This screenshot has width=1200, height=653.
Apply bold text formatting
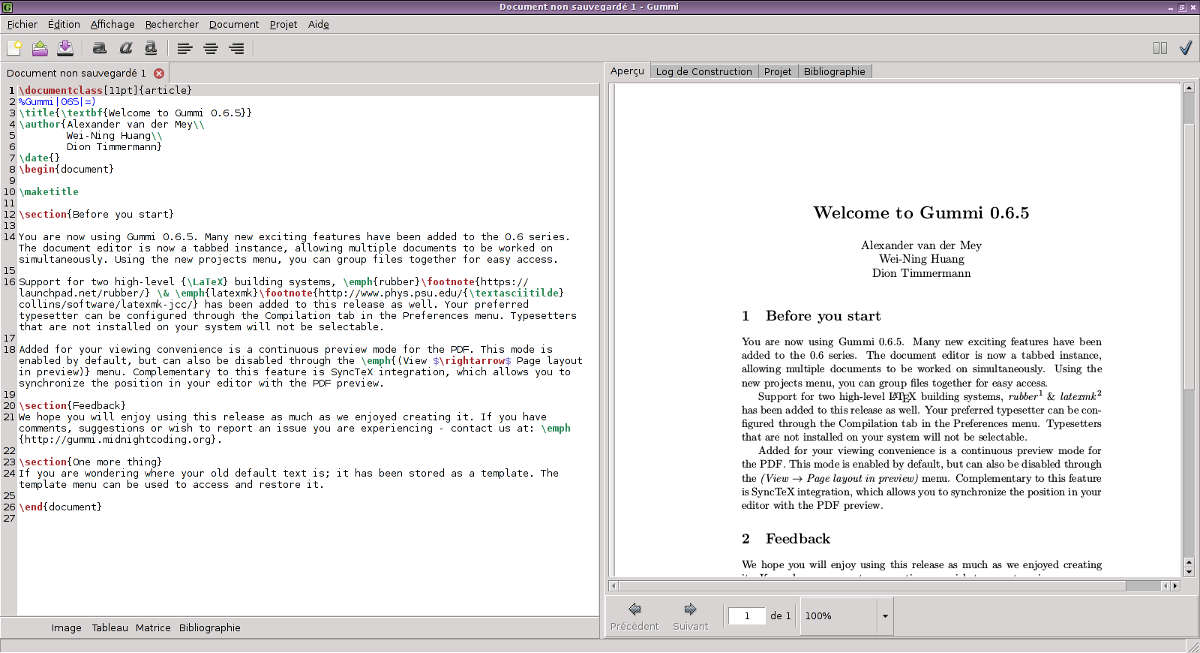point(99,47)
